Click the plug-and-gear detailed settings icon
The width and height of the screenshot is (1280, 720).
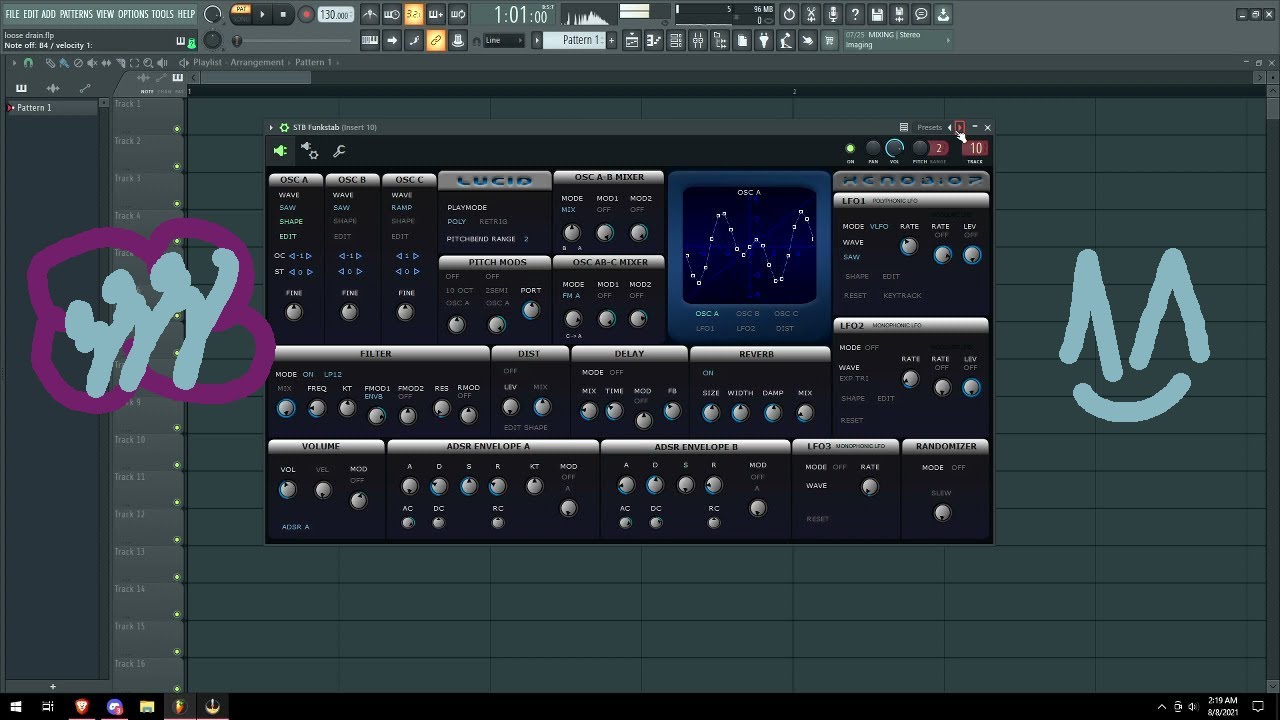310,151
